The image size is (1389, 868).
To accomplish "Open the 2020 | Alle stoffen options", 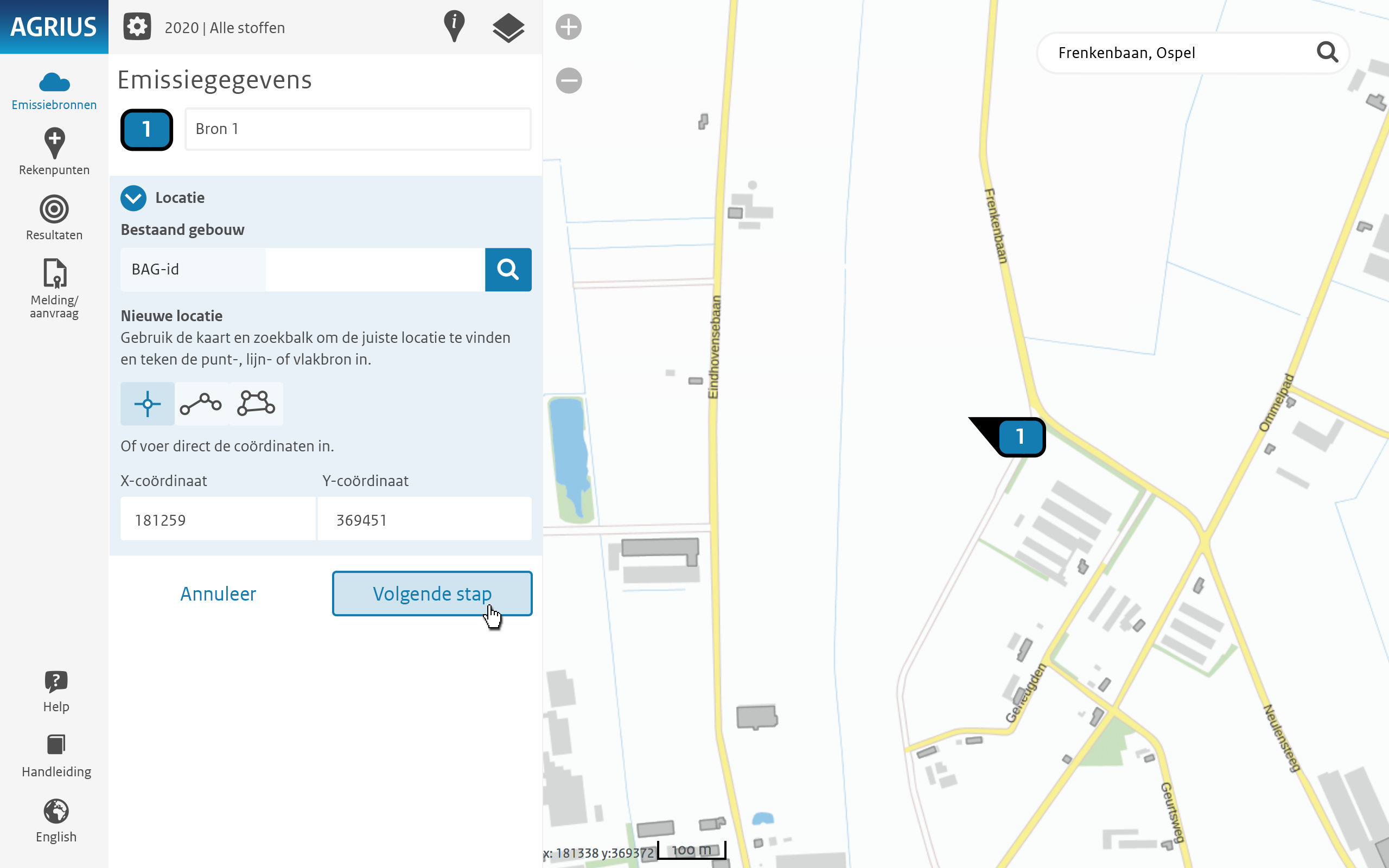I will click(x=225, y=28).
